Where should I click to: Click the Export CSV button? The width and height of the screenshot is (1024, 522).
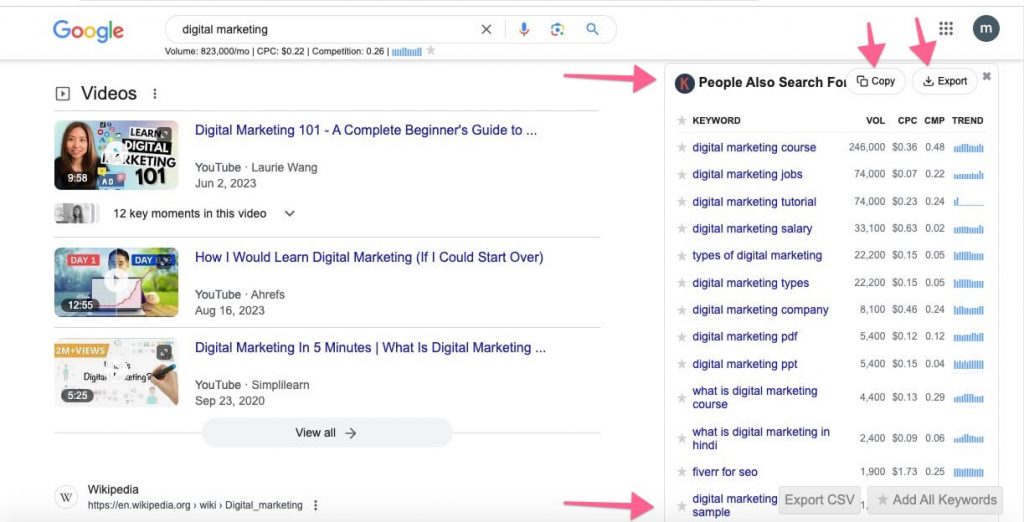(820, 500)
